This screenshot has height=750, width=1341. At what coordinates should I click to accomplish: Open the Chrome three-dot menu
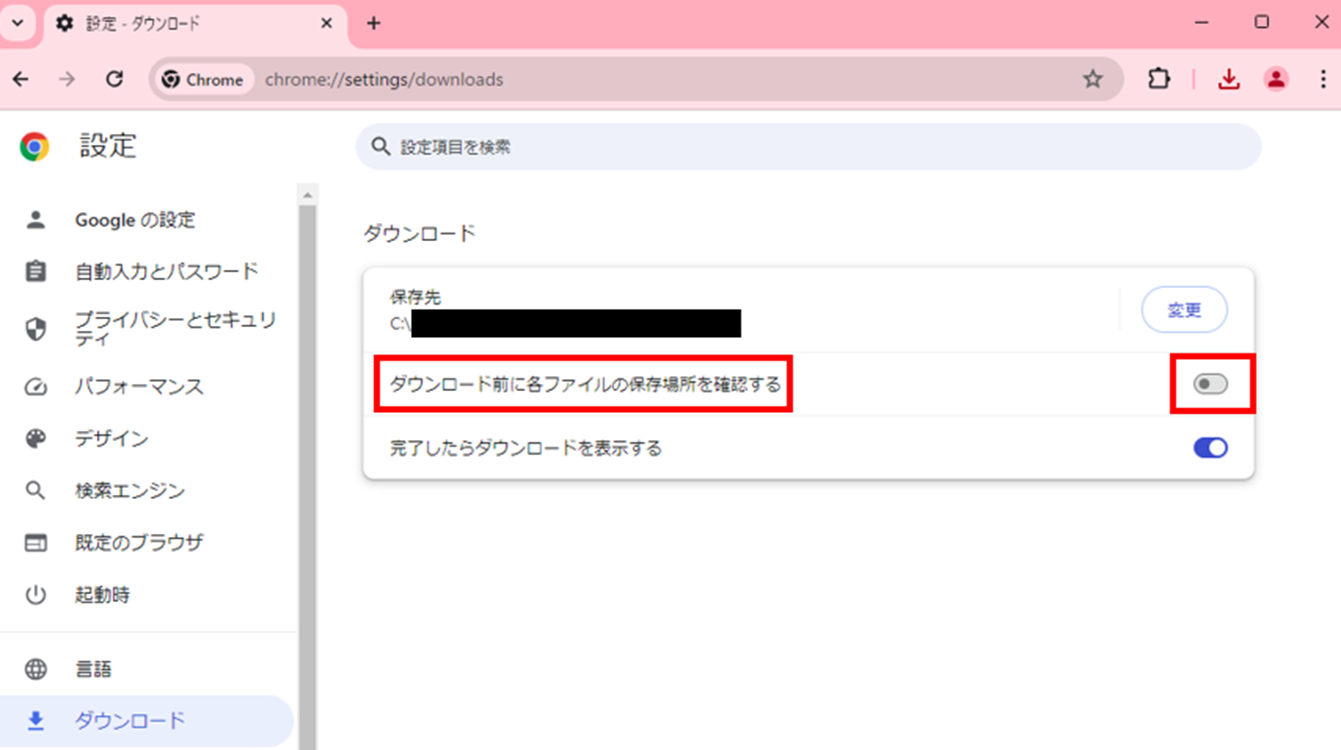[x=1322, y=79]
